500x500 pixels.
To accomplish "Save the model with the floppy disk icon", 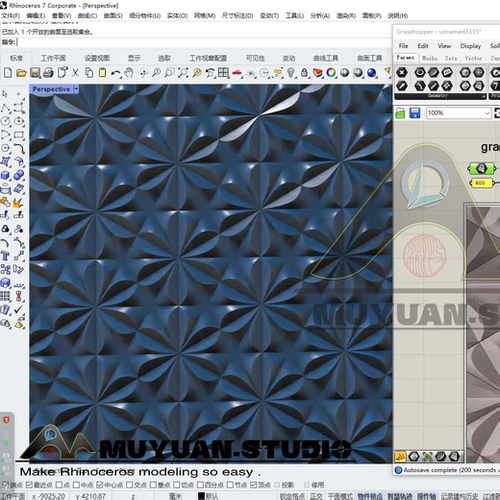I will click(x=35, y=72).
